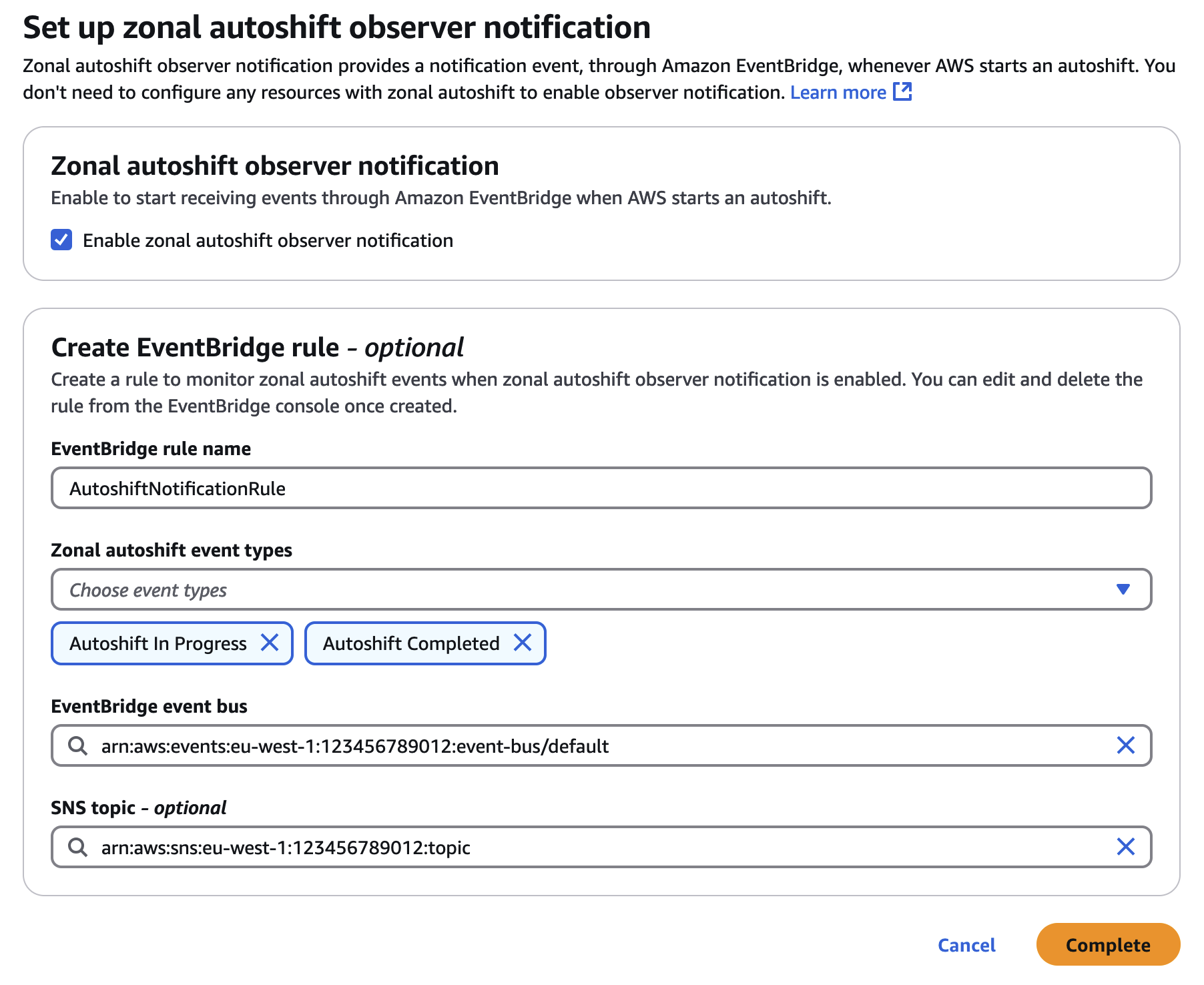Viewport: 1204px width, 985px height.
Task: Click the search icon in SNS topic field
Action: coord(78,847)
